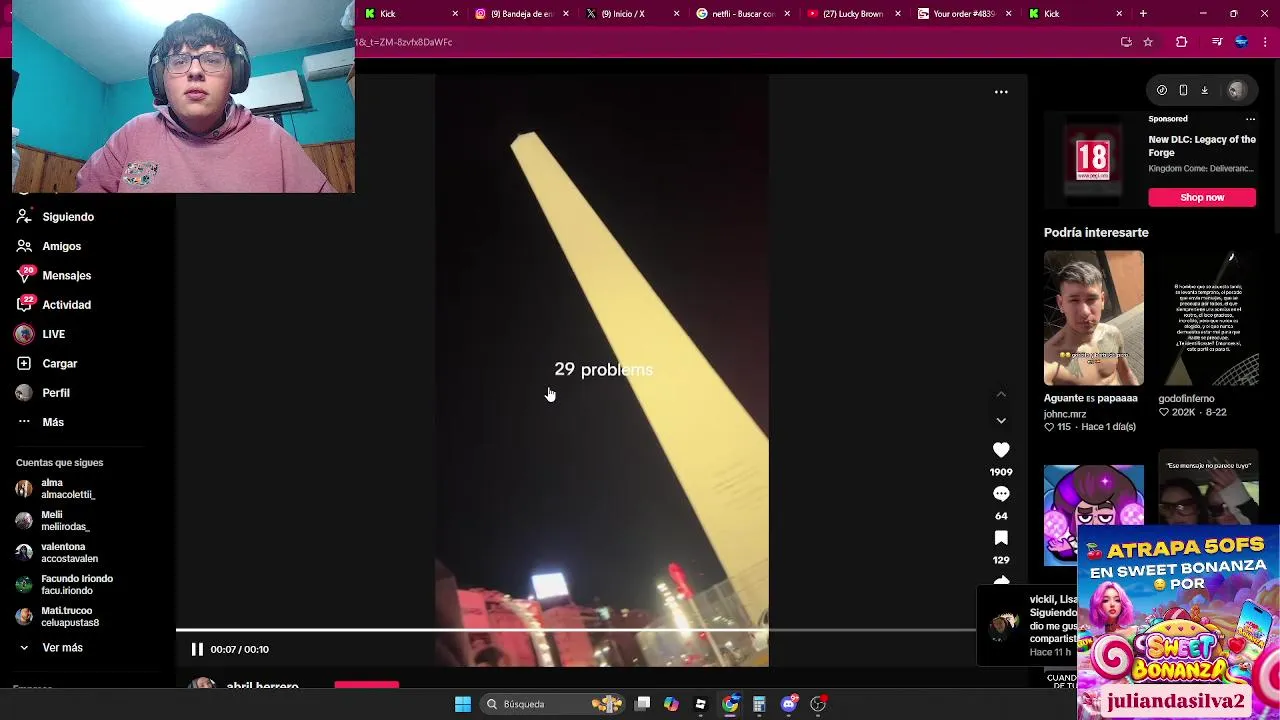Open profile avatar in top pill

1237,90
